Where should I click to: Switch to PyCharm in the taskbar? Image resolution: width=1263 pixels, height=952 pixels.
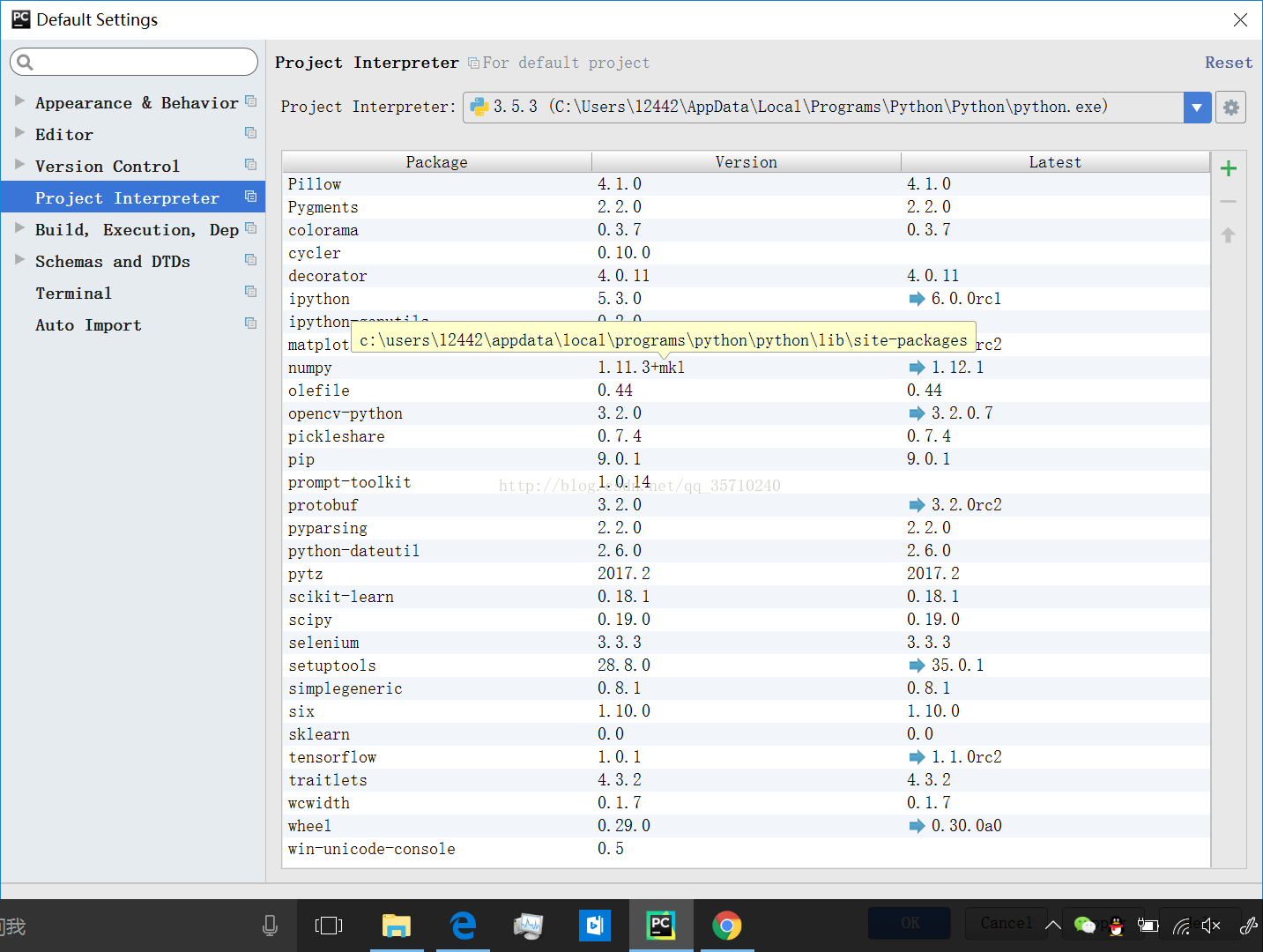(x=661, y=926)
